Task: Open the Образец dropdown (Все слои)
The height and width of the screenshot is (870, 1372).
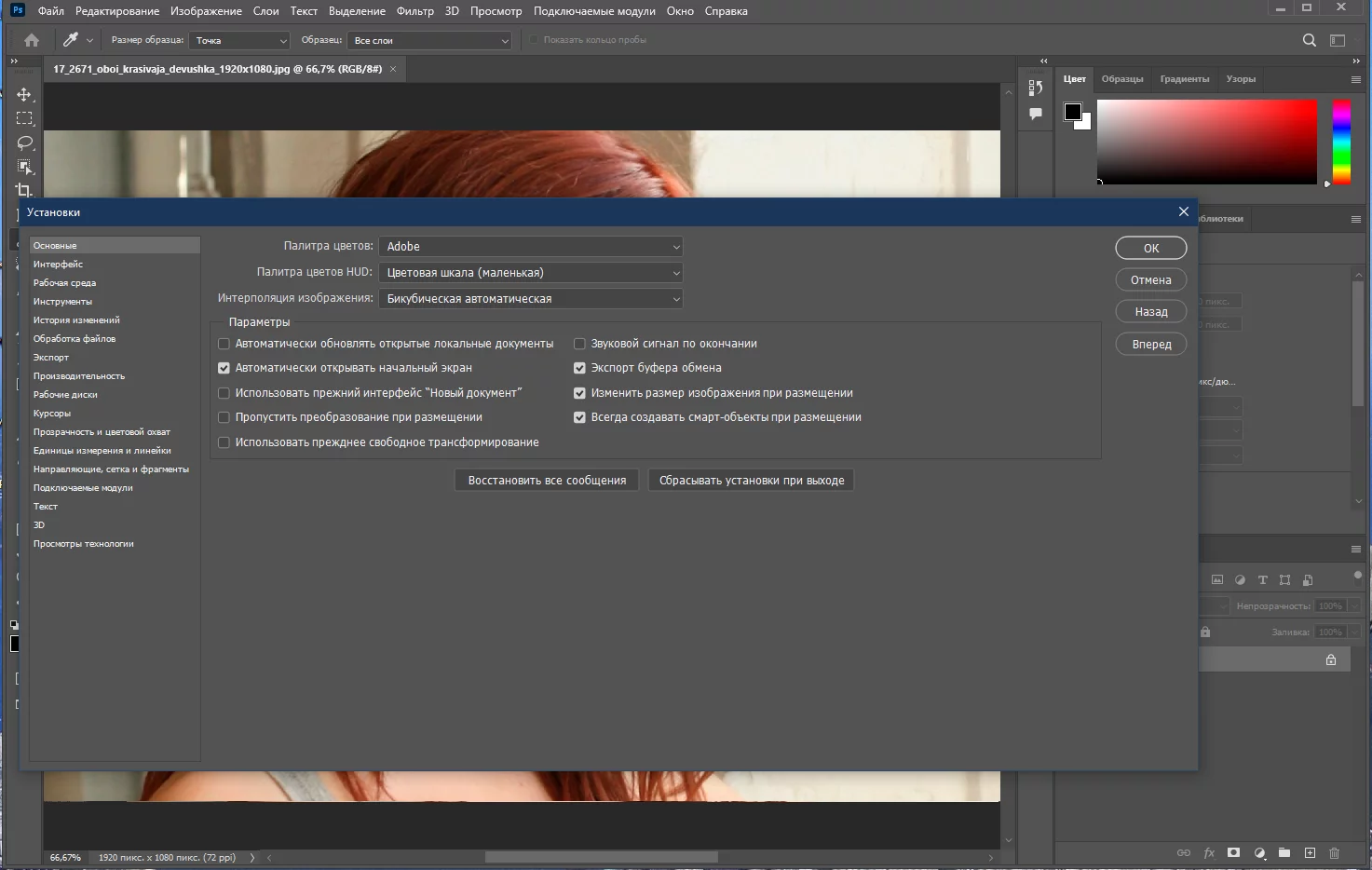Action: tap(429, 40)
